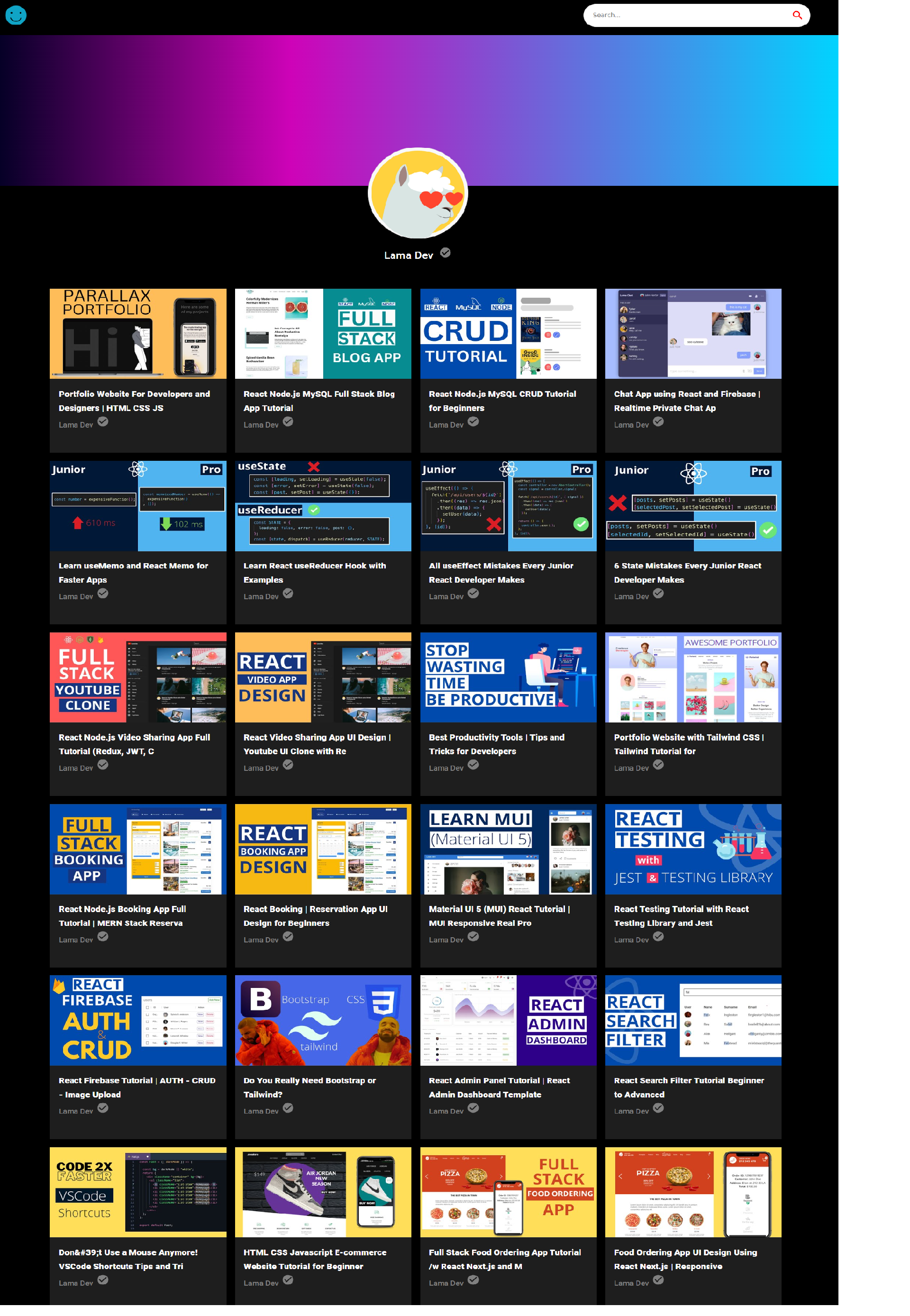This screenshot has height=1316, width=910.
Task: Click the red search magnifier icon
Action: (797, 15)
